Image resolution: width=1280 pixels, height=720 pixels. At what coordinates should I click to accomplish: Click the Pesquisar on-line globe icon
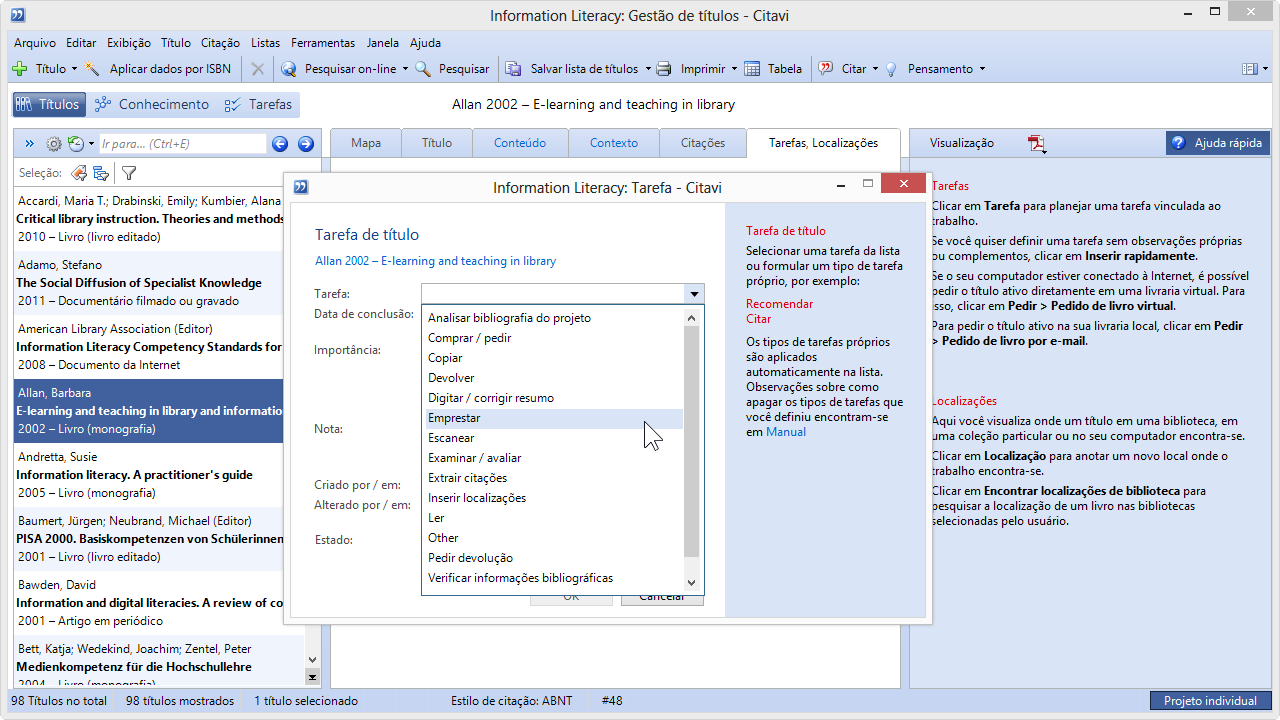pyautogui.click(x=289, y=69)
